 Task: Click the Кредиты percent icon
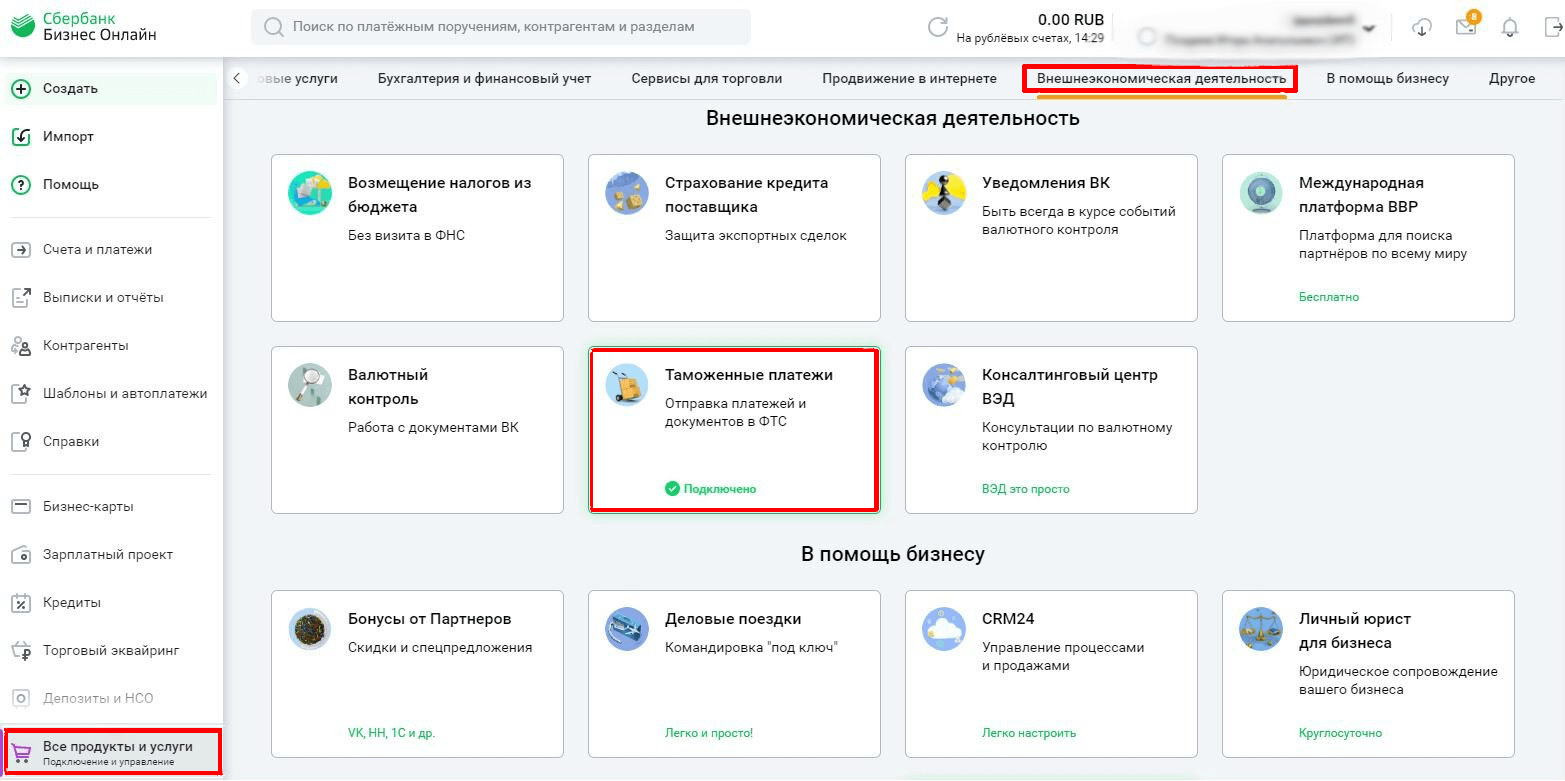tap(21, 603)
